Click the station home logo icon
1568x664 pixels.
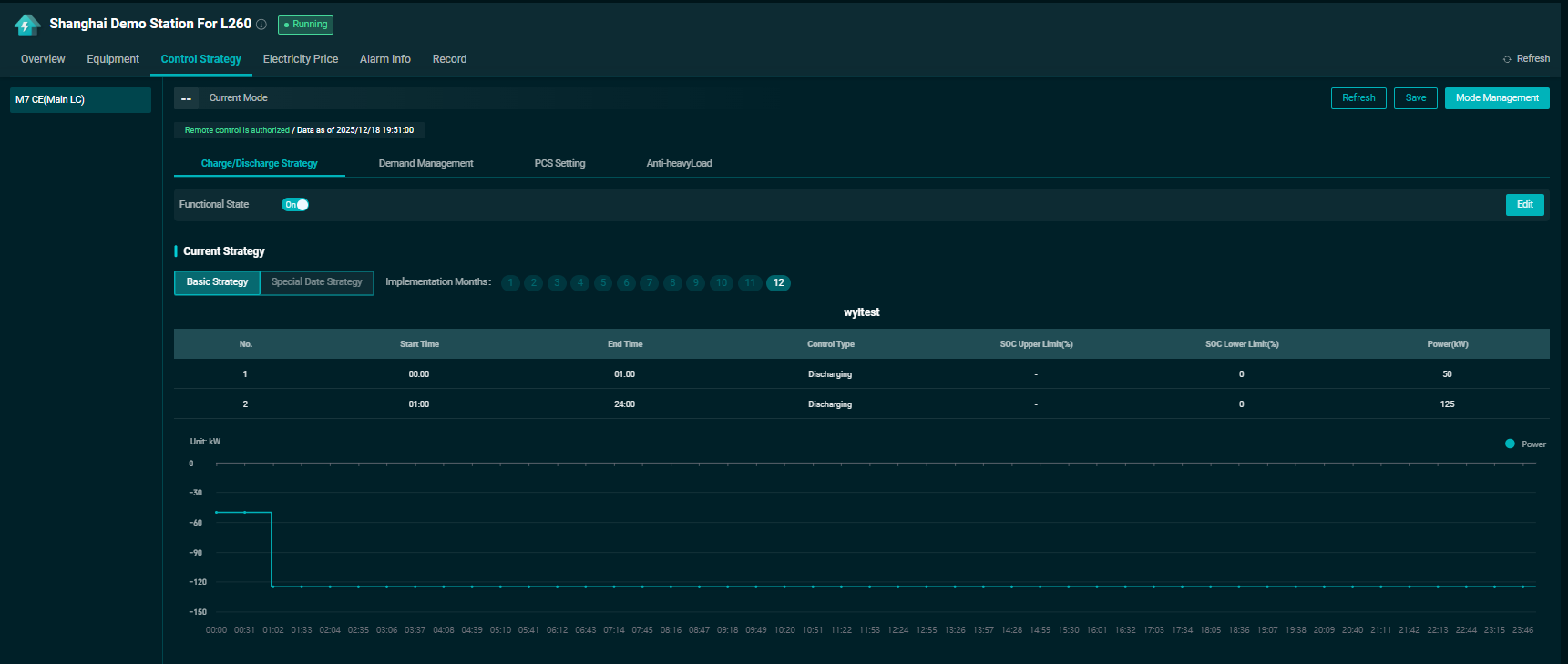(27, 25)
